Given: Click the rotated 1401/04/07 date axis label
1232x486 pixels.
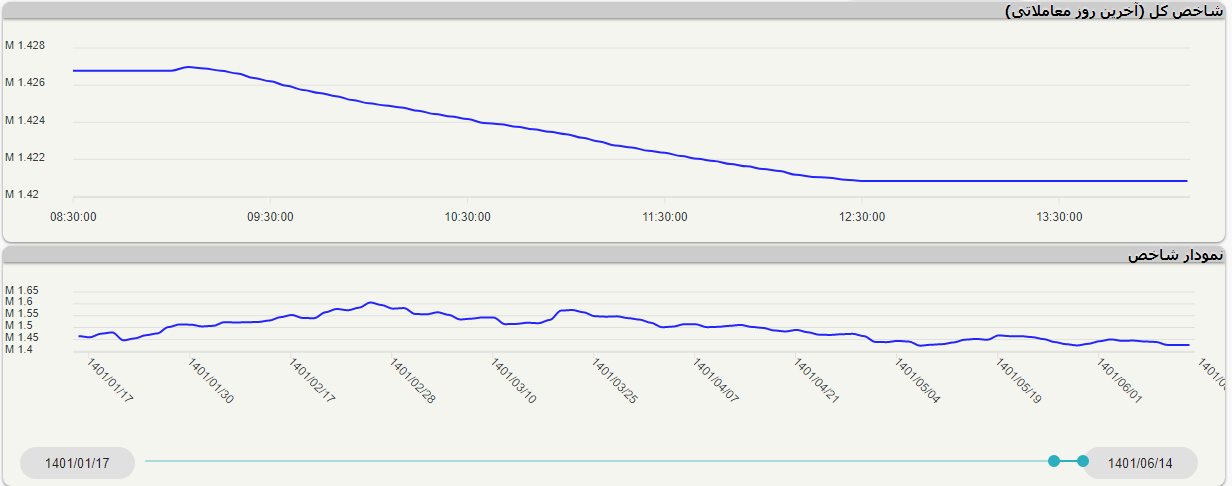Looking at the screenshot, I should [715, 382].
